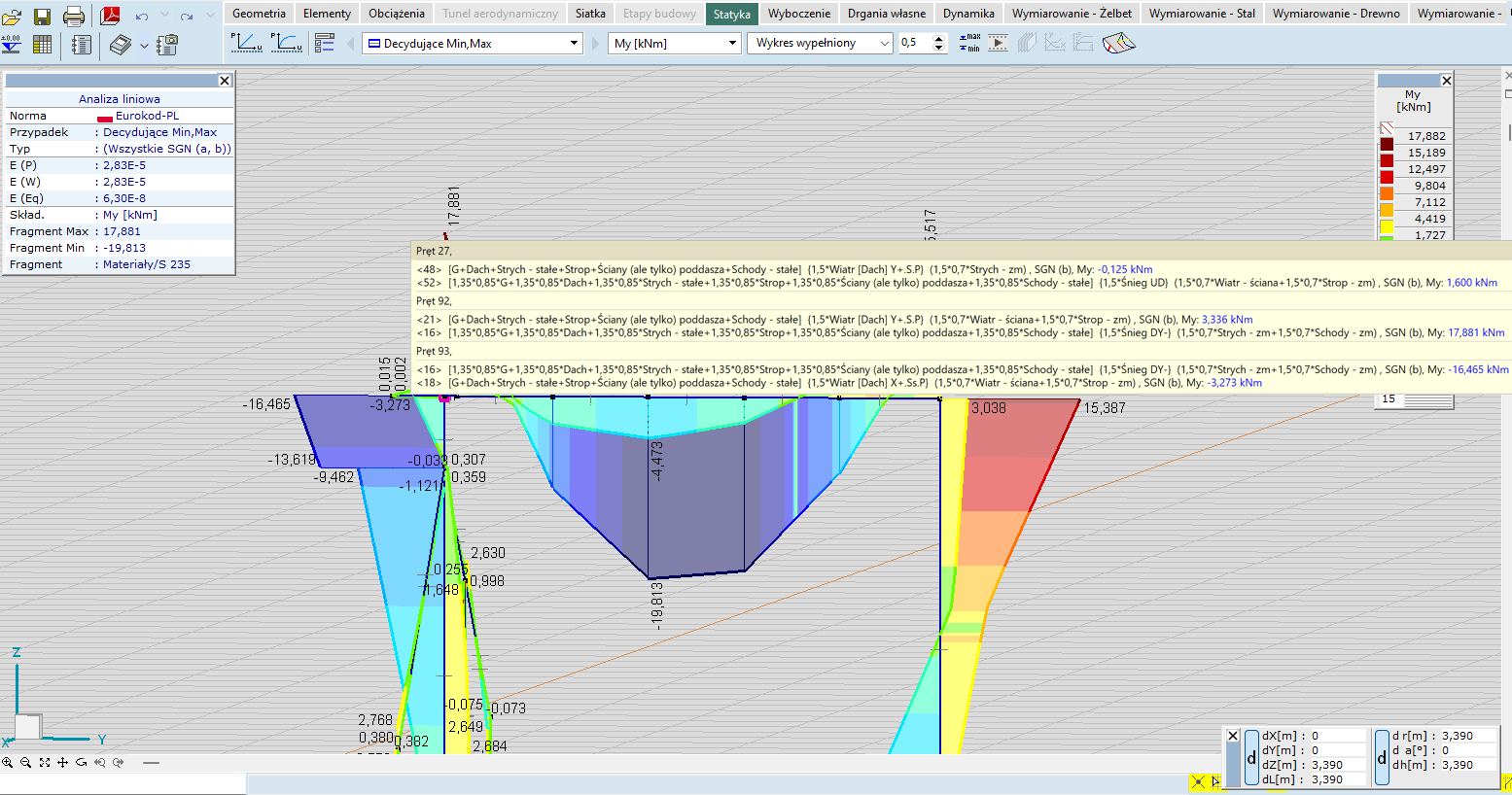Open the Decydujące Min,Max case dropdown
Image resolution: width=1512 pixels, height=795 pixels.
pyautogui.click(x=574, y=44)
